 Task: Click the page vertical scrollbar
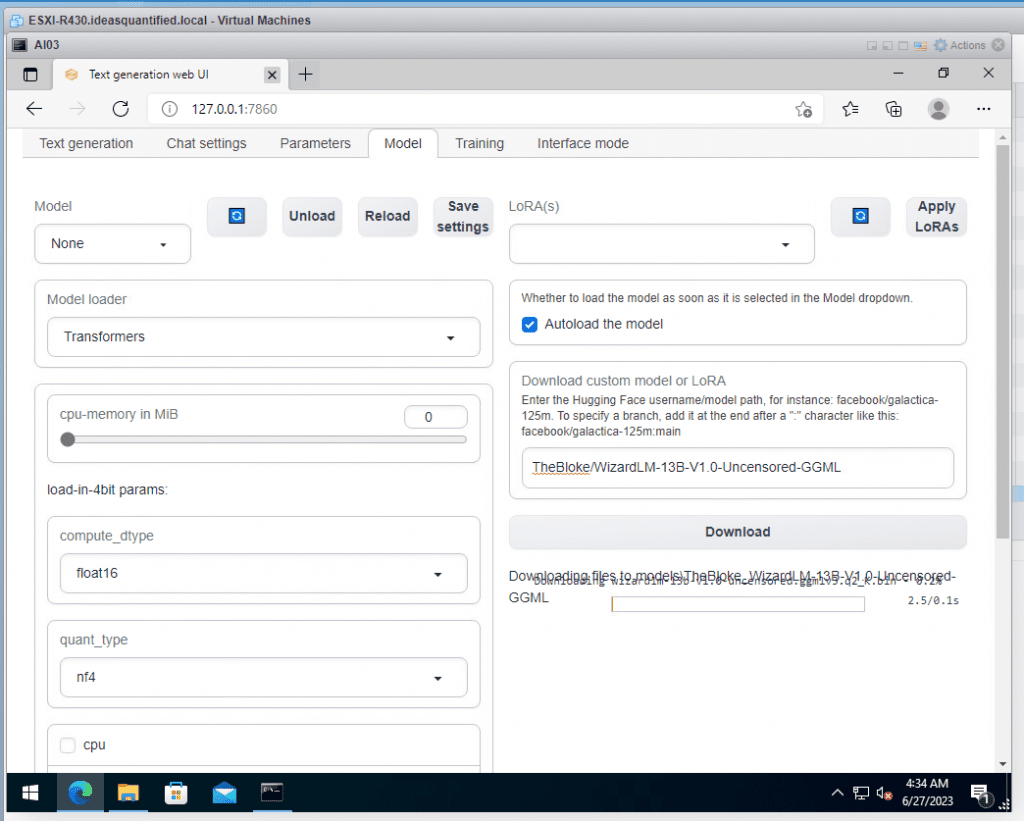coord(1002,341)
